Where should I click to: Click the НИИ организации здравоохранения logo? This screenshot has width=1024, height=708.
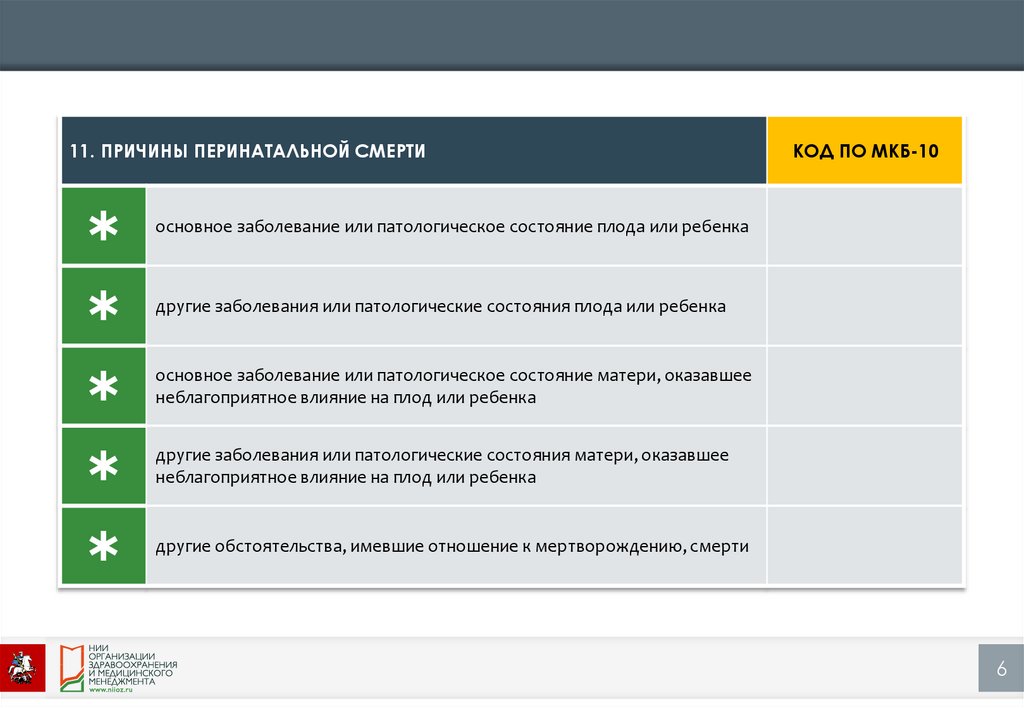[120, 666]
